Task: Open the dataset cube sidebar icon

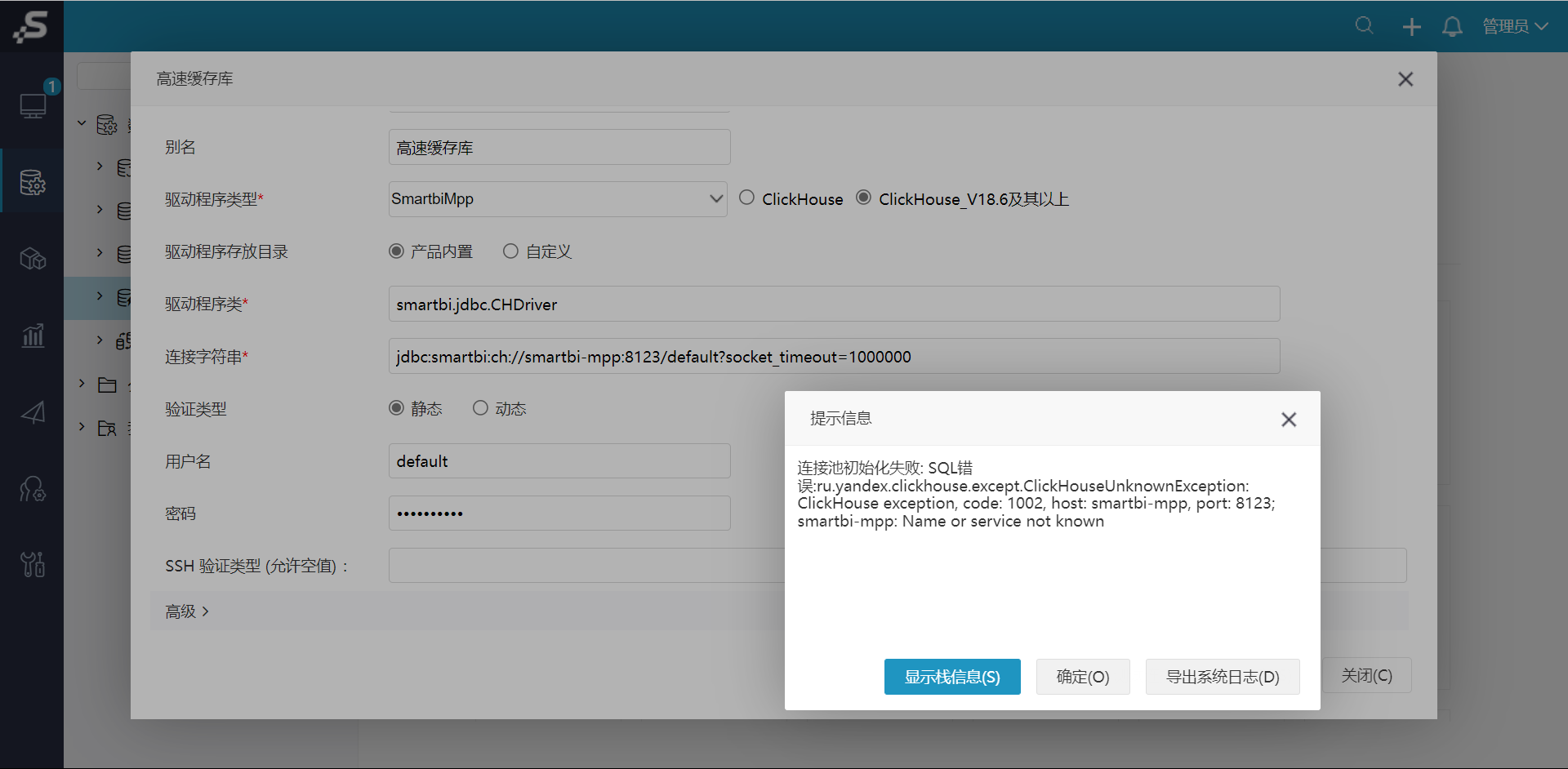Action: tap(33, 259)
